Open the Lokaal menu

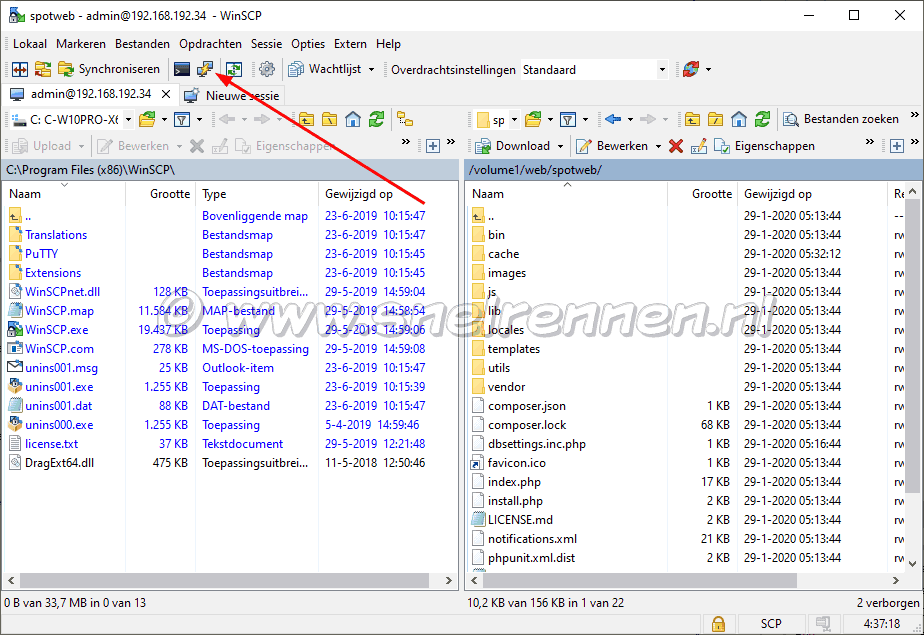(x=30, y=44)
